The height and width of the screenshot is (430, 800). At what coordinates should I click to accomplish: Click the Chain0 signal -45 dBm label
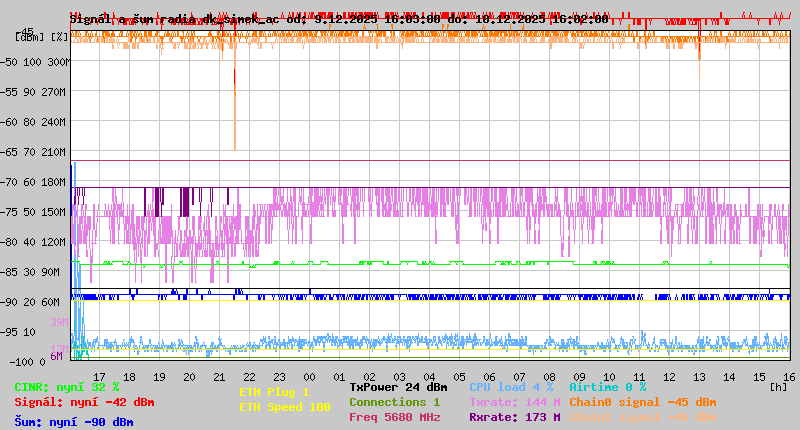(x=642, y=402)
